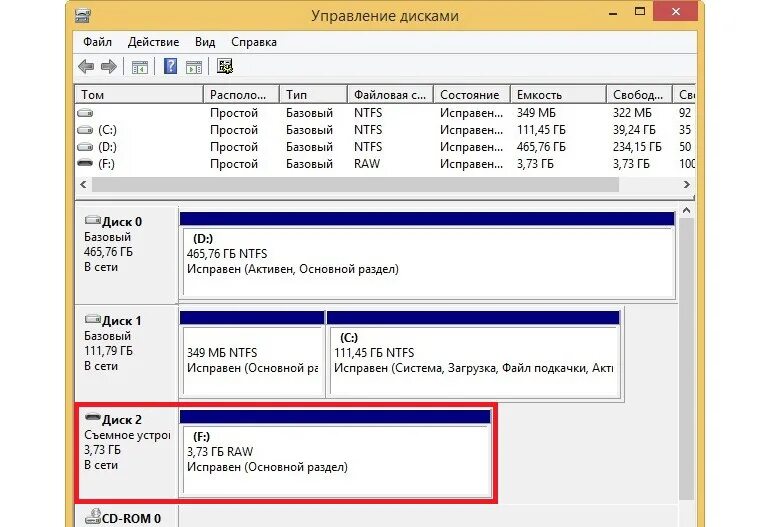Screen dimensions: 770x527
Task: Show console tree toolbar icon
Action: (x=140, y=67)
